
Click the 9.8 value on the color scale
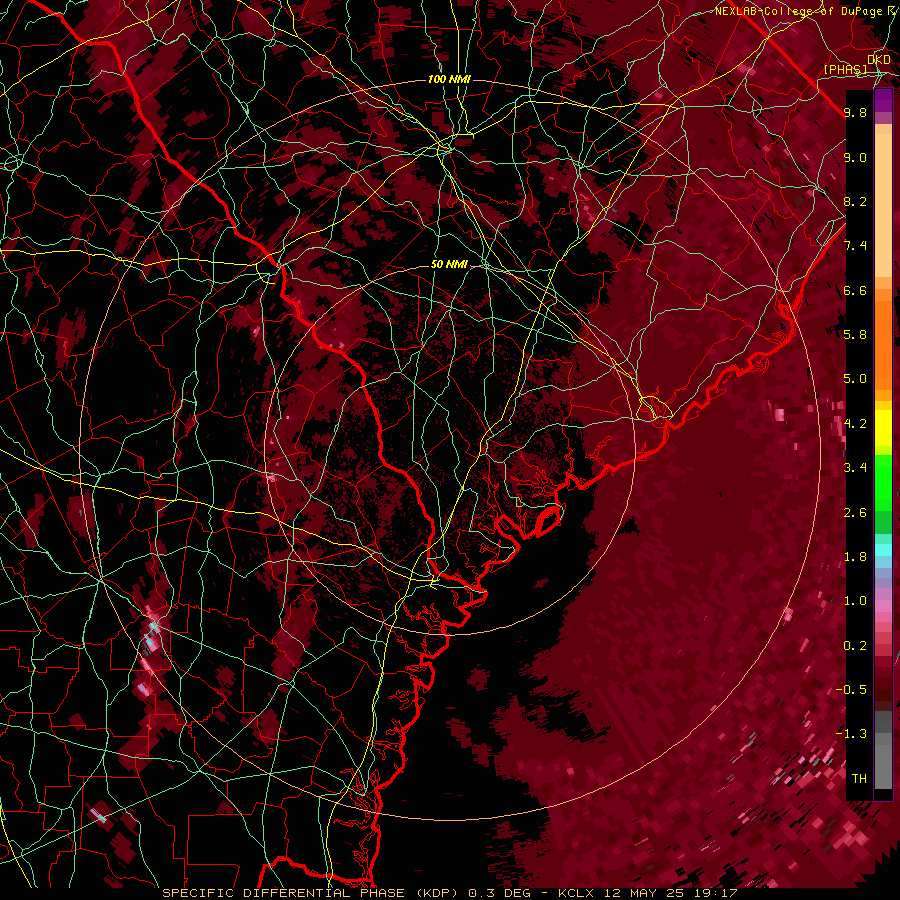point(855,112)
